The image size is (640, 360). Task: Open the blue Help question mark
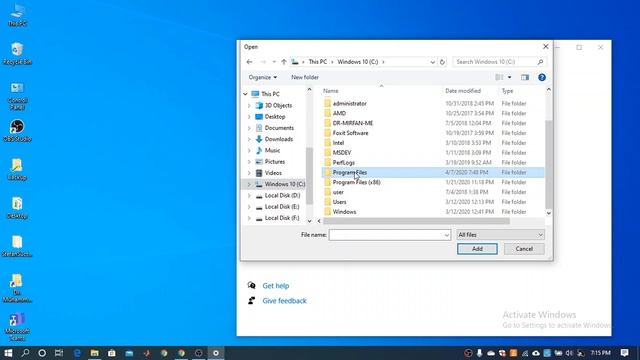tap(542, 77)
